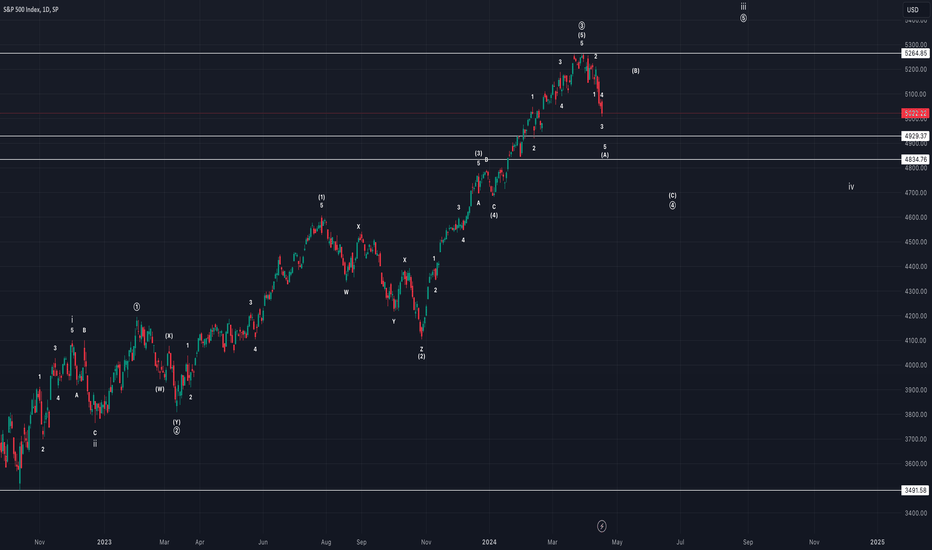The height and width of the screenshot is (550, 932).
Task: Click the Aug time axis label
Action: pyautogui.click(x=326, y=542)
